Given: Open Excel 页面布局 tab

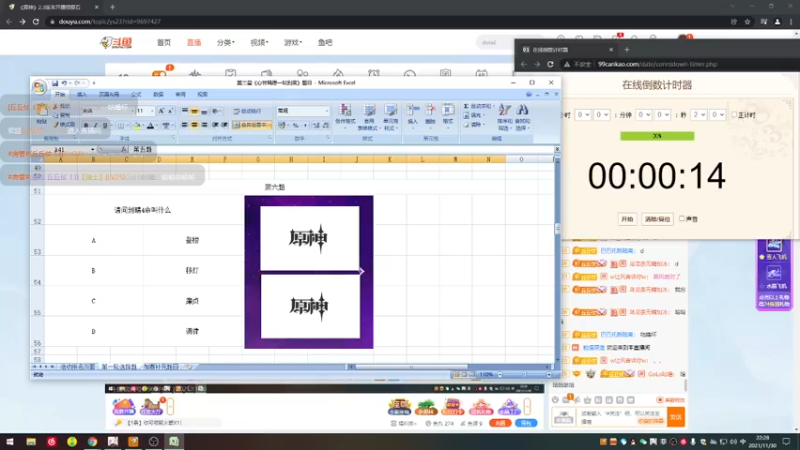Looking at the screenshot, I should [109, 94].
